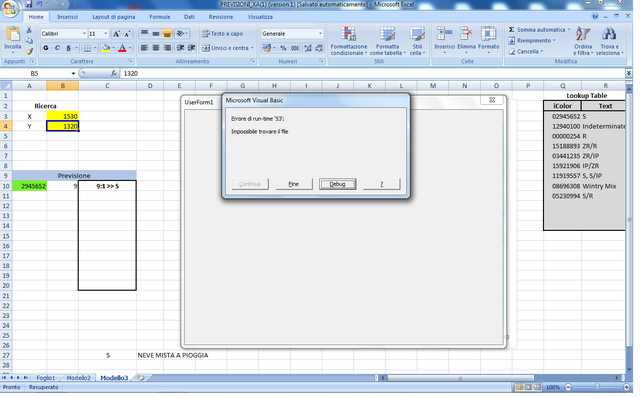Screen dimensions: 640x398
Task: Increase font size with the large A icon
Action: (x=116, y=34)
